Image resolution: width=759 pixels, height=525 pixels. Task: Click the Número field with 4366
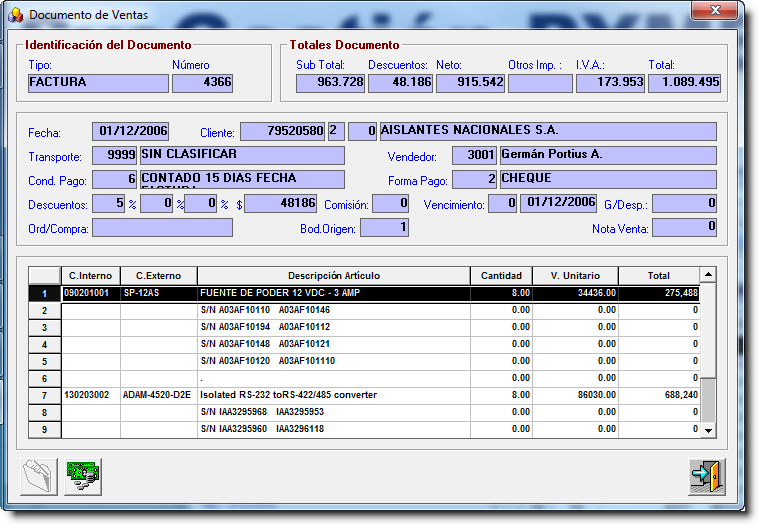[202, 83]
